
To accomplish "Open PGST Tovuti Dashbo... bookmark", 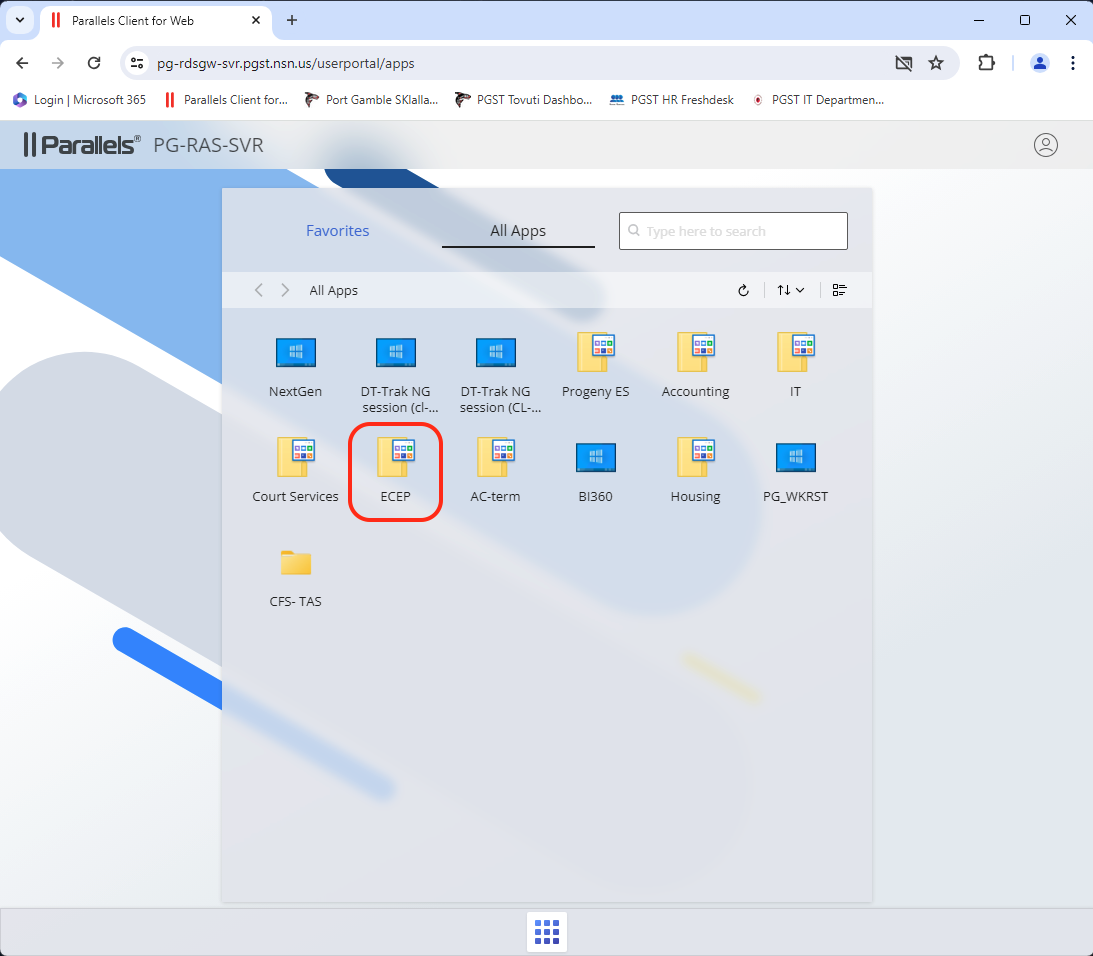I will coord(523,100).
